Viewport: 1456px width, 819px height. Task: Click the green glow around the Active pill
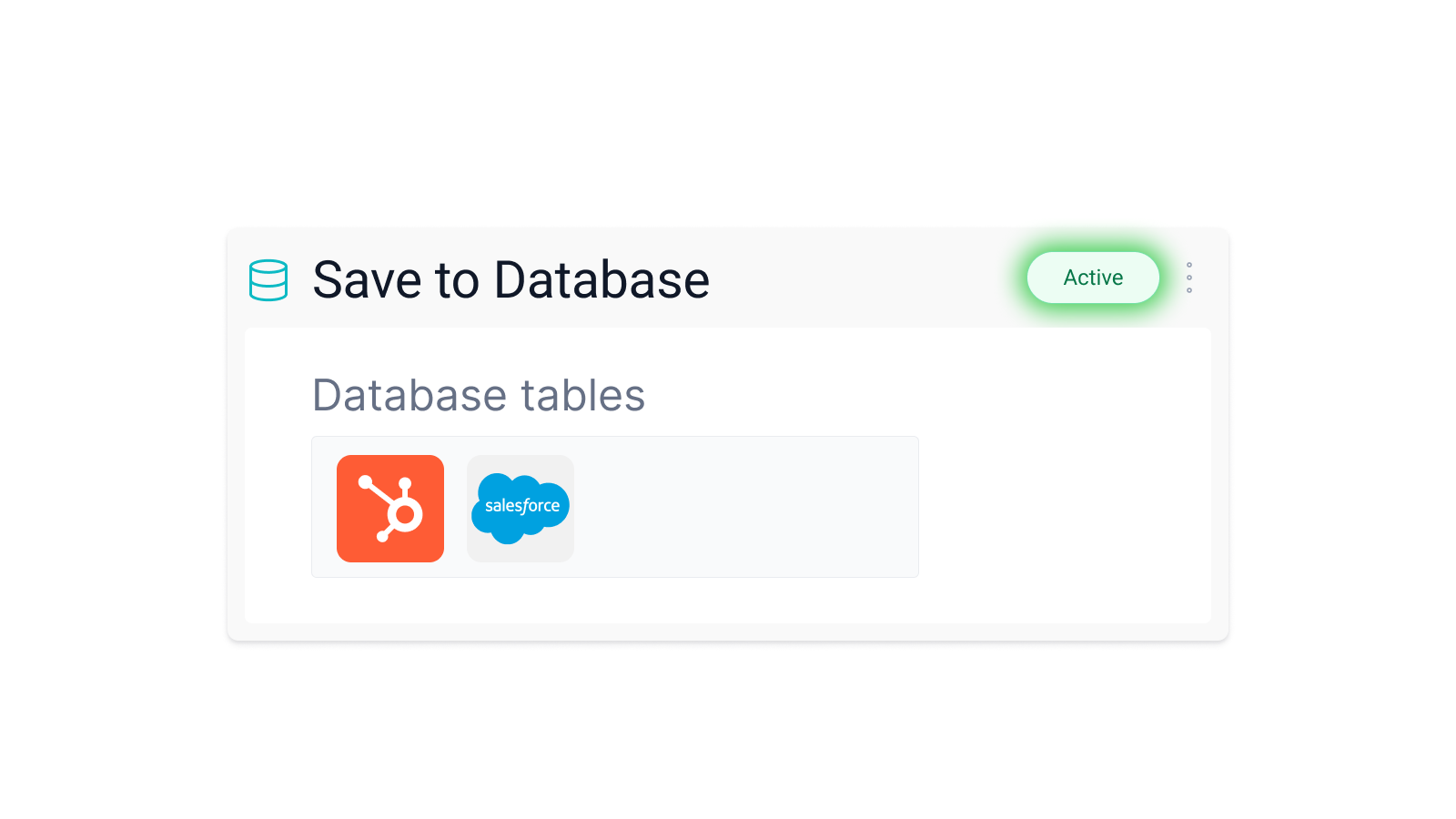pyautogui.click(x=1093, y=244)
